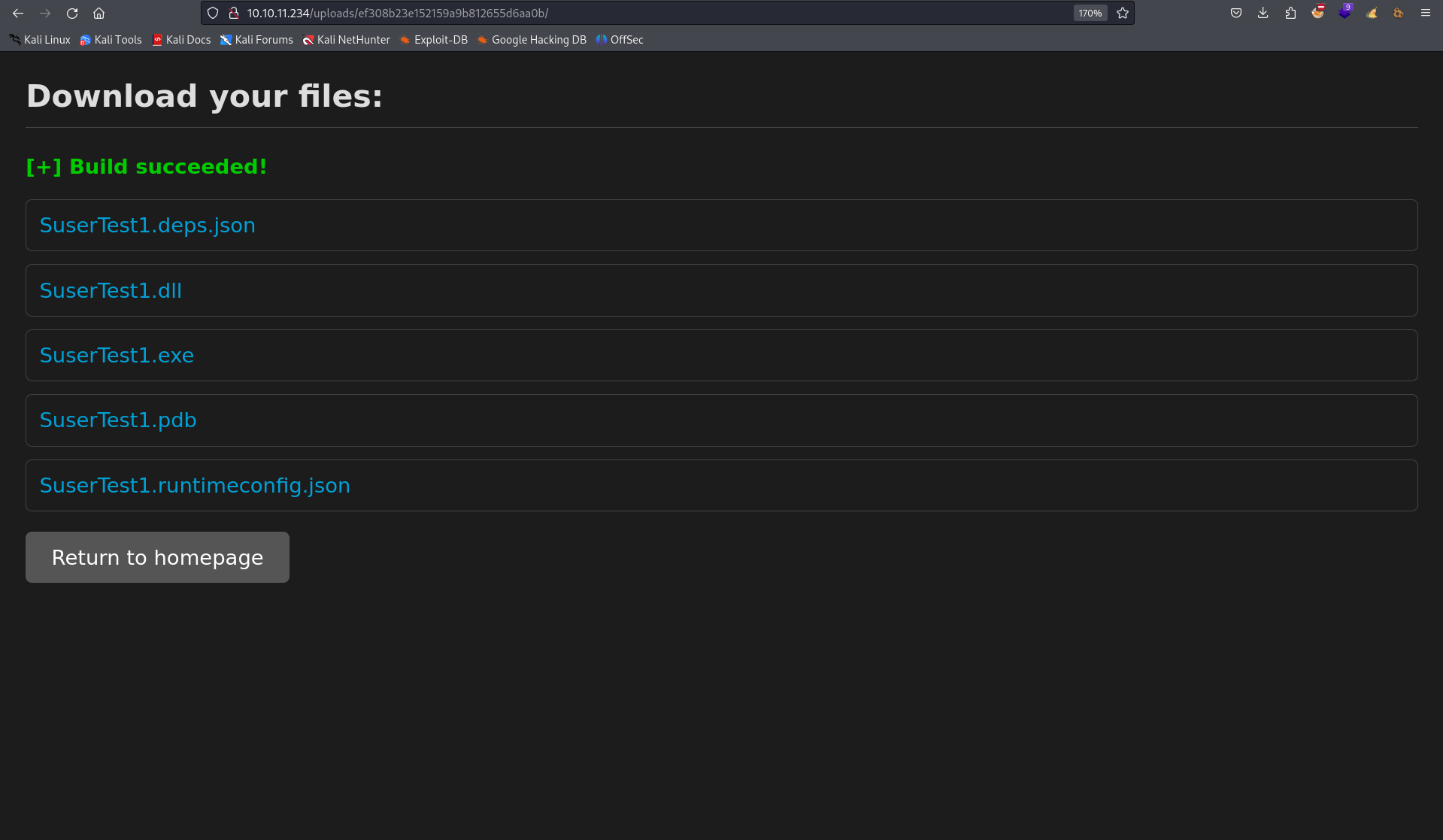Reset the 170% zoom level badge

(x=1090, y=13)
